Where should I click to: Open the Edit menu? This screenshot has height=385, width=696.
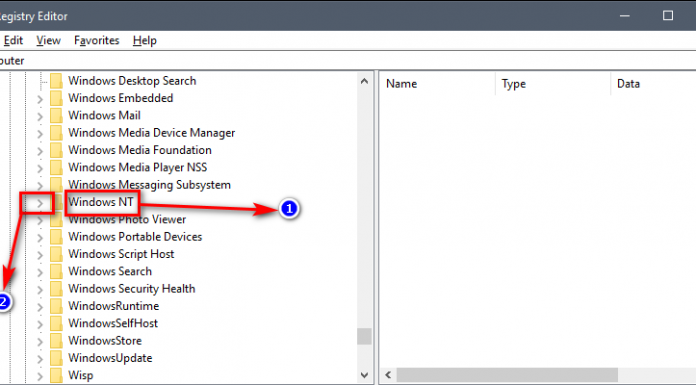(x=13, y=40)
